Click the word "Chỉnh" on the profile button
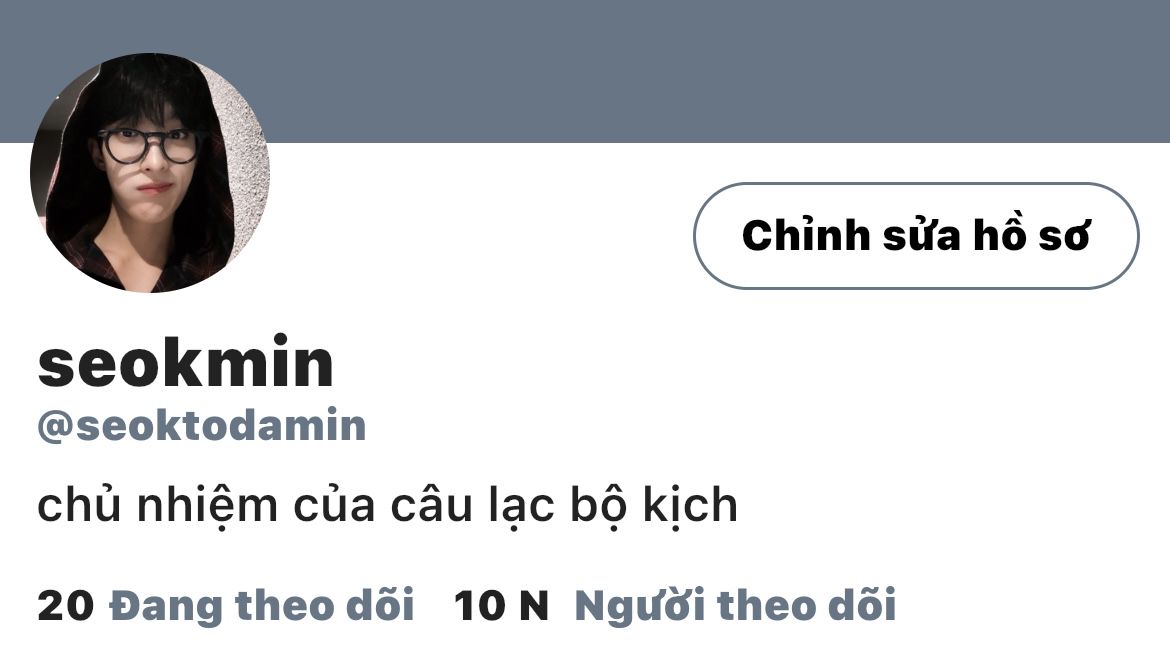The width and height of the screenshot is (1170, 662). [806, 236]
